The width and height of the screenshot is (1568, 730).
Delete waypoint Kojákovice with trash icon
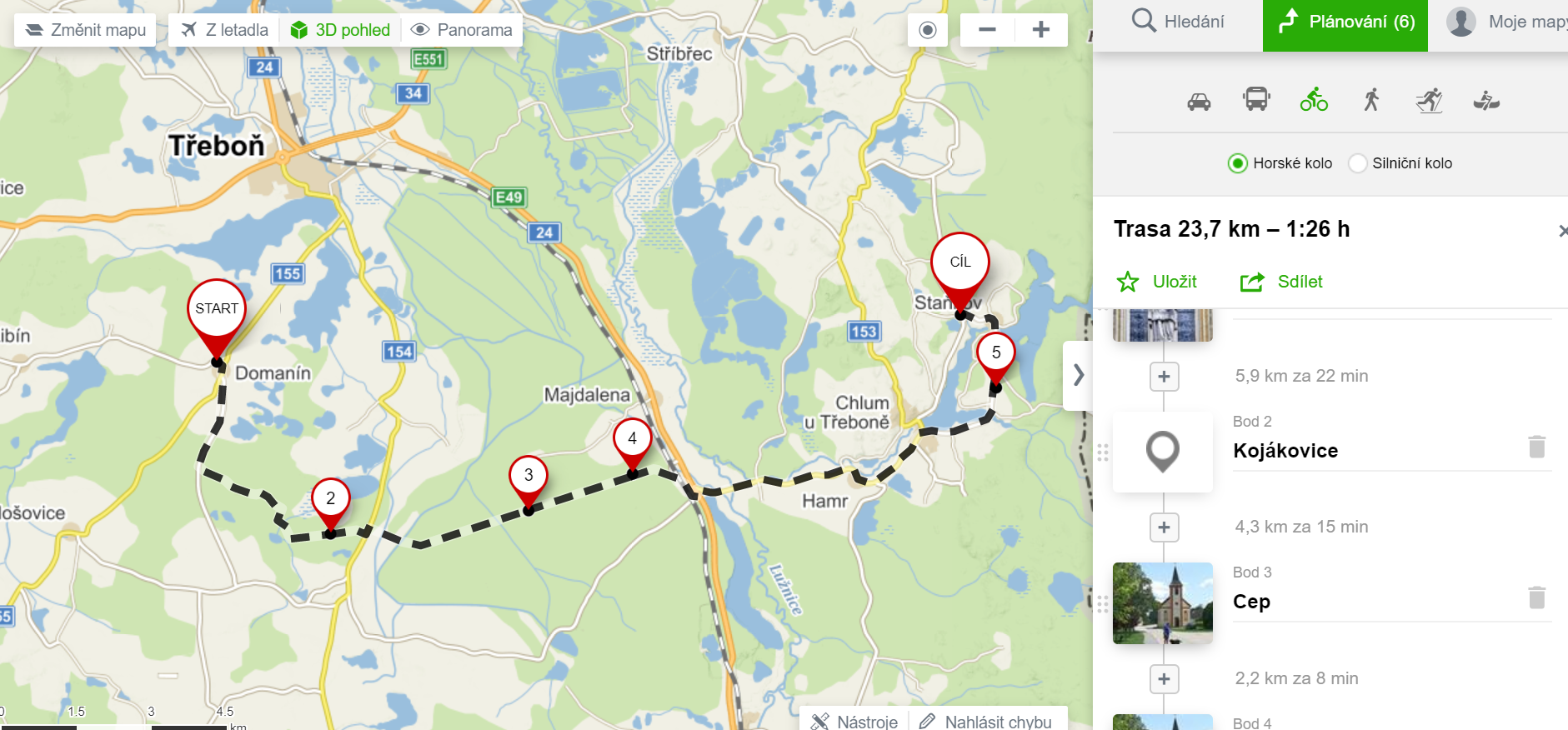[x=1537, y=447]
